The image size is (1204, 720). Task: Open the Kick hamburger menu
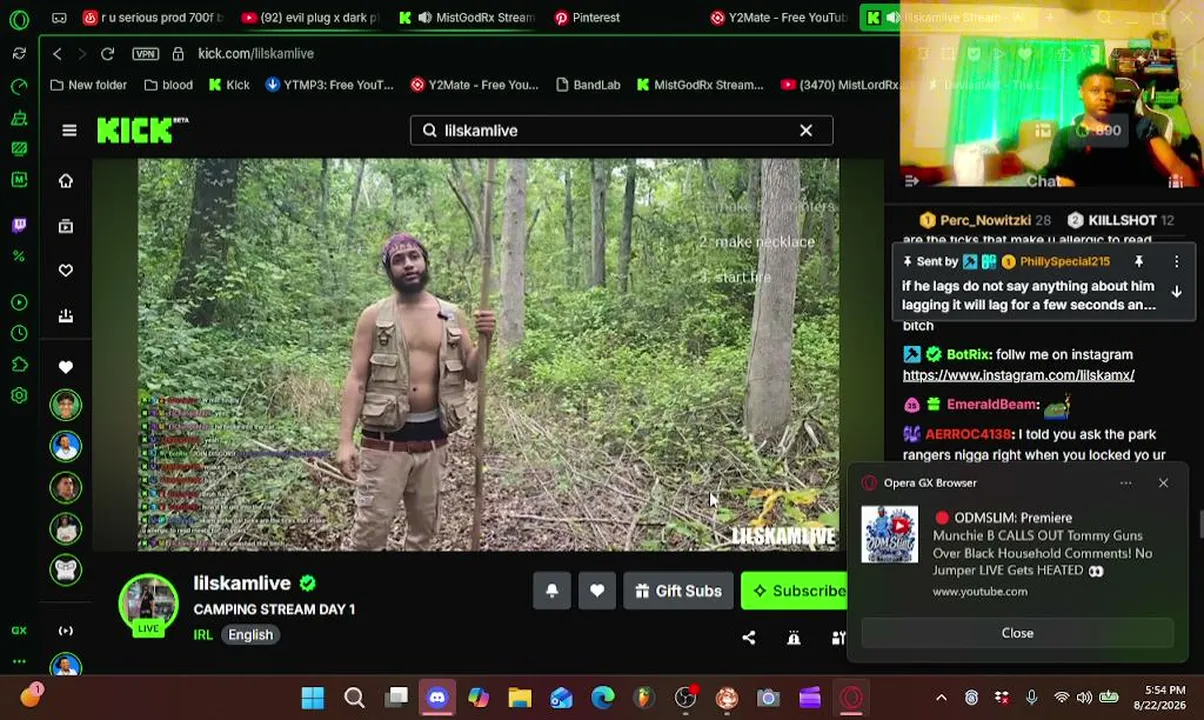click(x=69, y=130)
